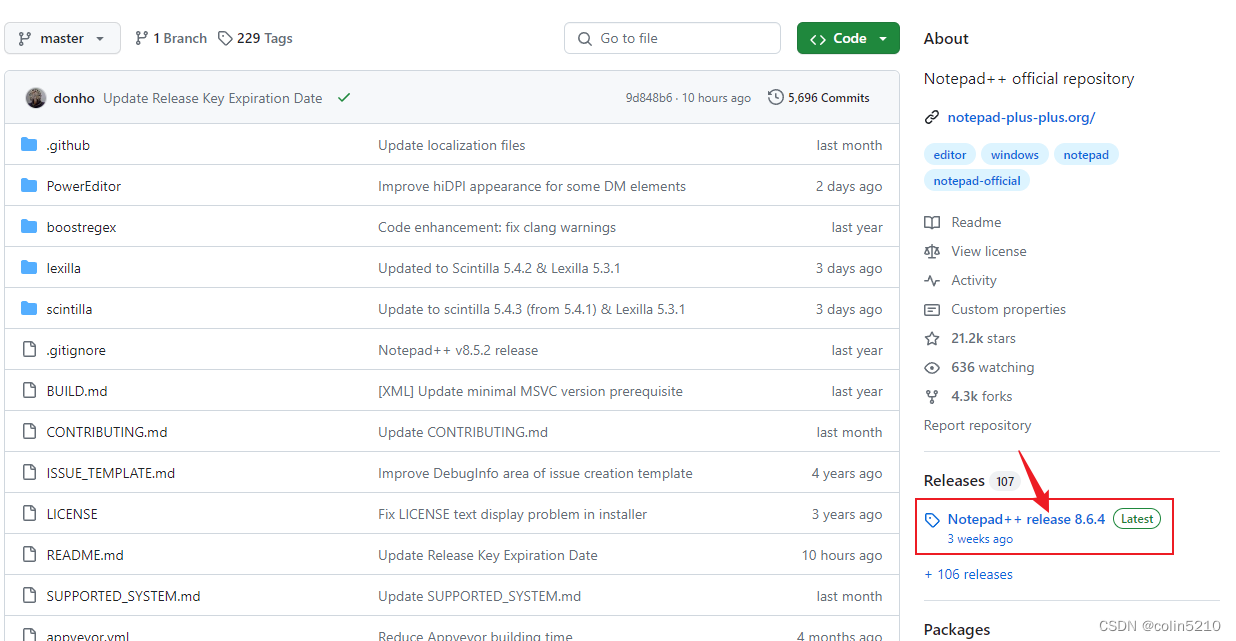Open the README.md file
The width and height of the screenshot is (1236, 641).
85,555
